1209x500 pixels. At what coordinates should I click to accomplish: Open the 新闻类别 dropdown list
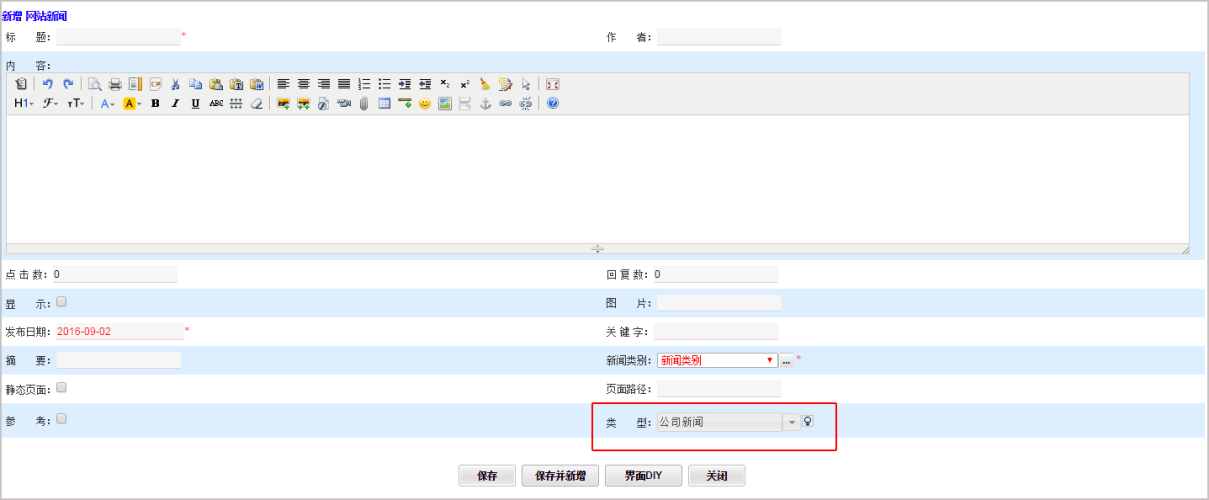click(769, 360)
